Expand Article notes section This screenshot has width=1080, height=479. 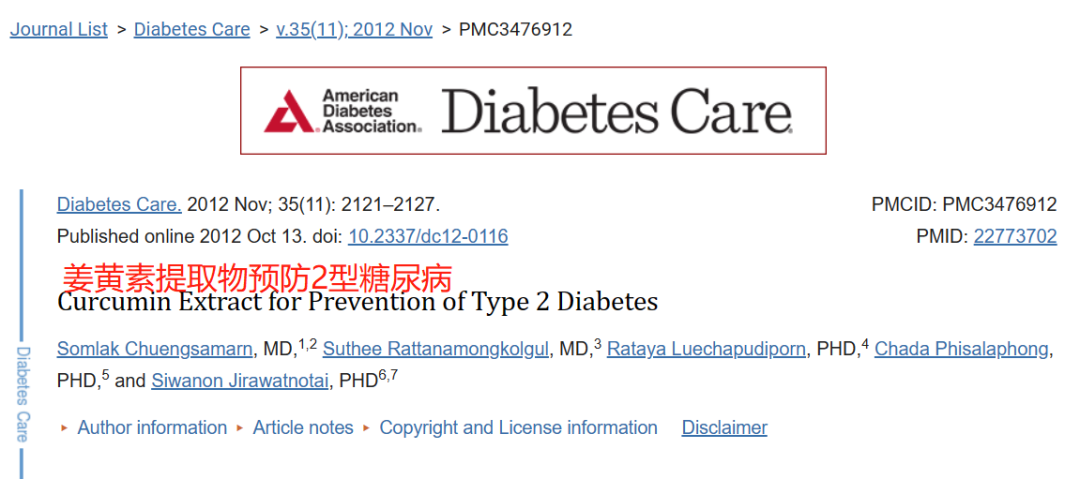[x=303, y=428]
